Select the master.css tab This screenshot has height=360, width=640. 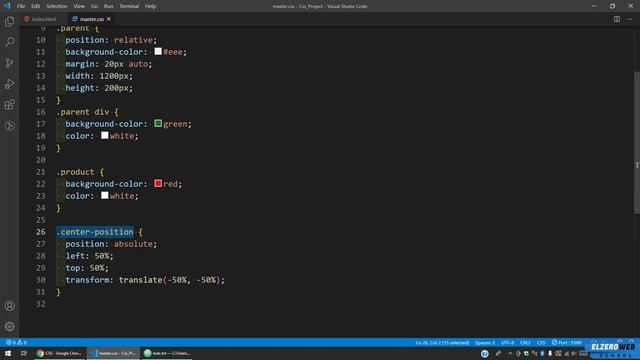pos(91,19)
